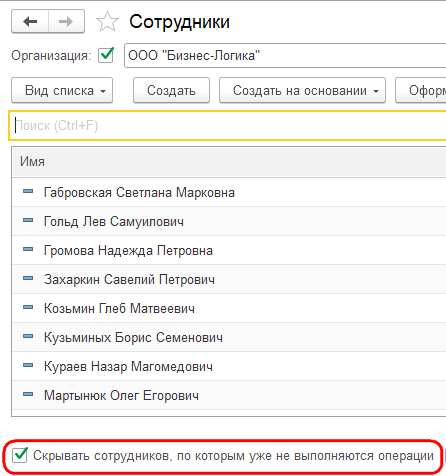This screenshot has width=446, height=476.
Task: Click the row icon beside Кураев Назар Магомедович
Action: pos(28,365)
